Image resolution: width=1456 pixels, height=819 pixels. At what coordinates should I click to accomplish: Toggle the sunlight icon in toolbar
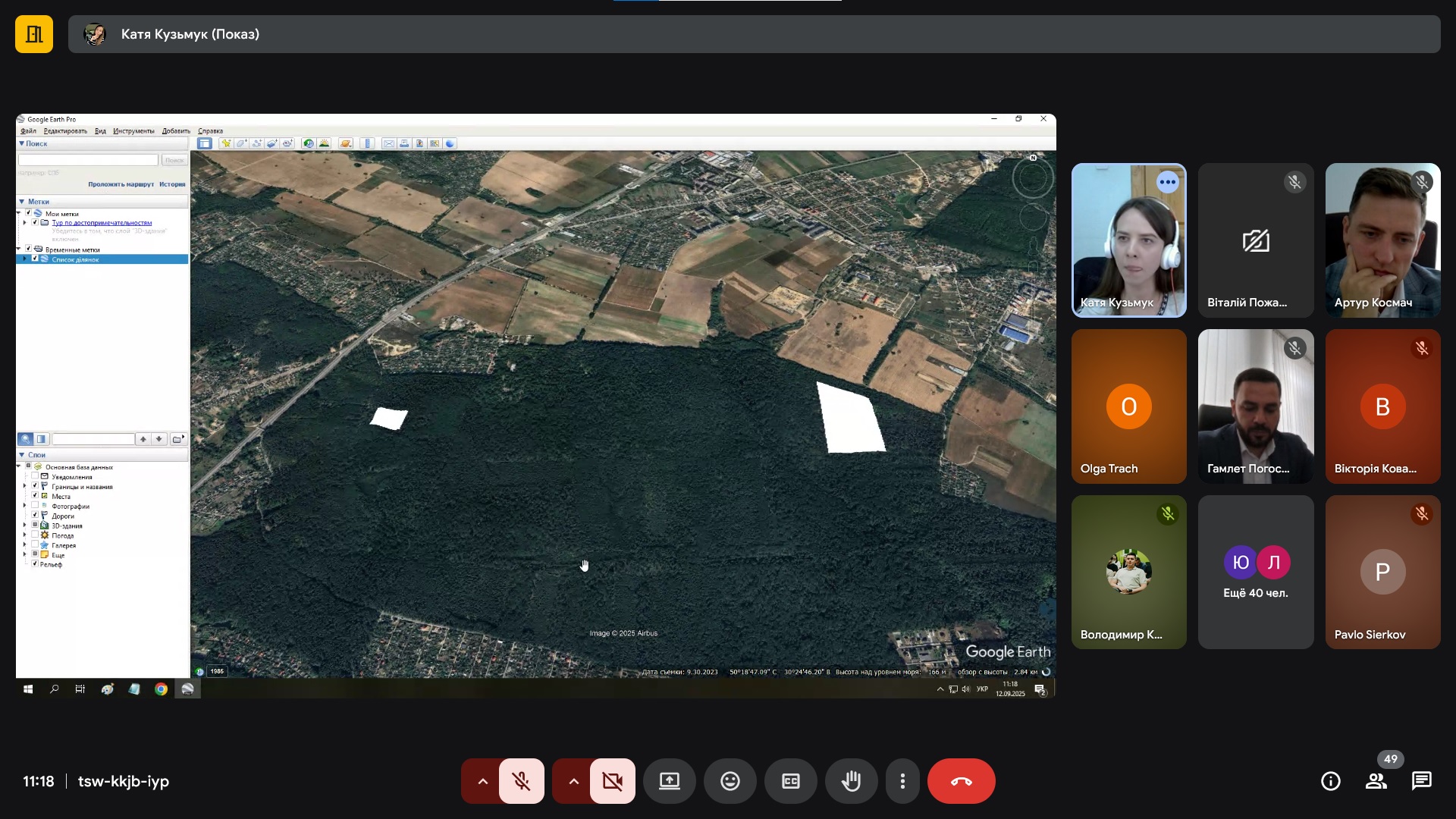(325, 143)
